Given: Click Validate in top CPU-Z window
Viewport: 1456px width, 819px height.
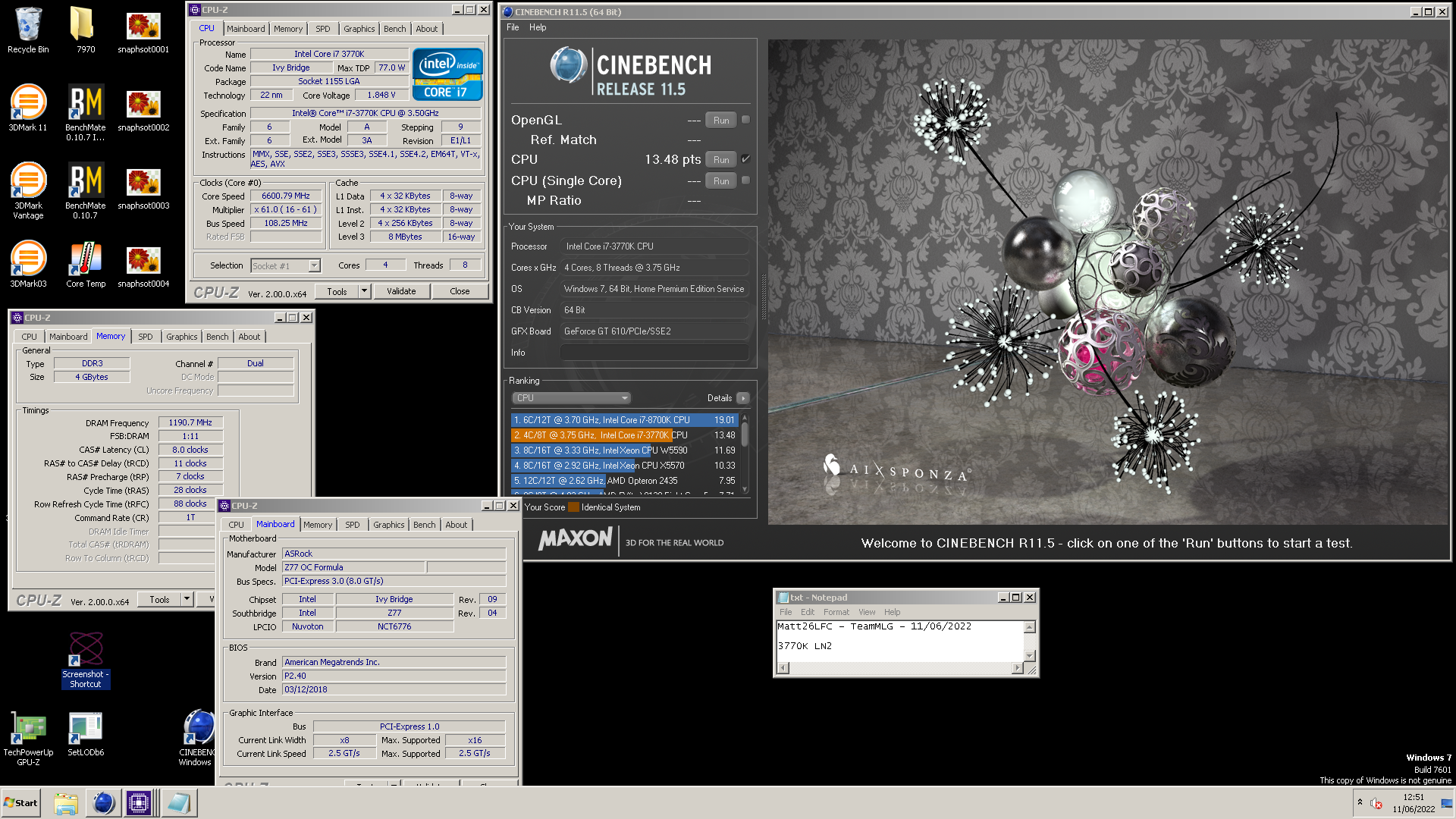Looking at the screenshot, I should point(401,291).
